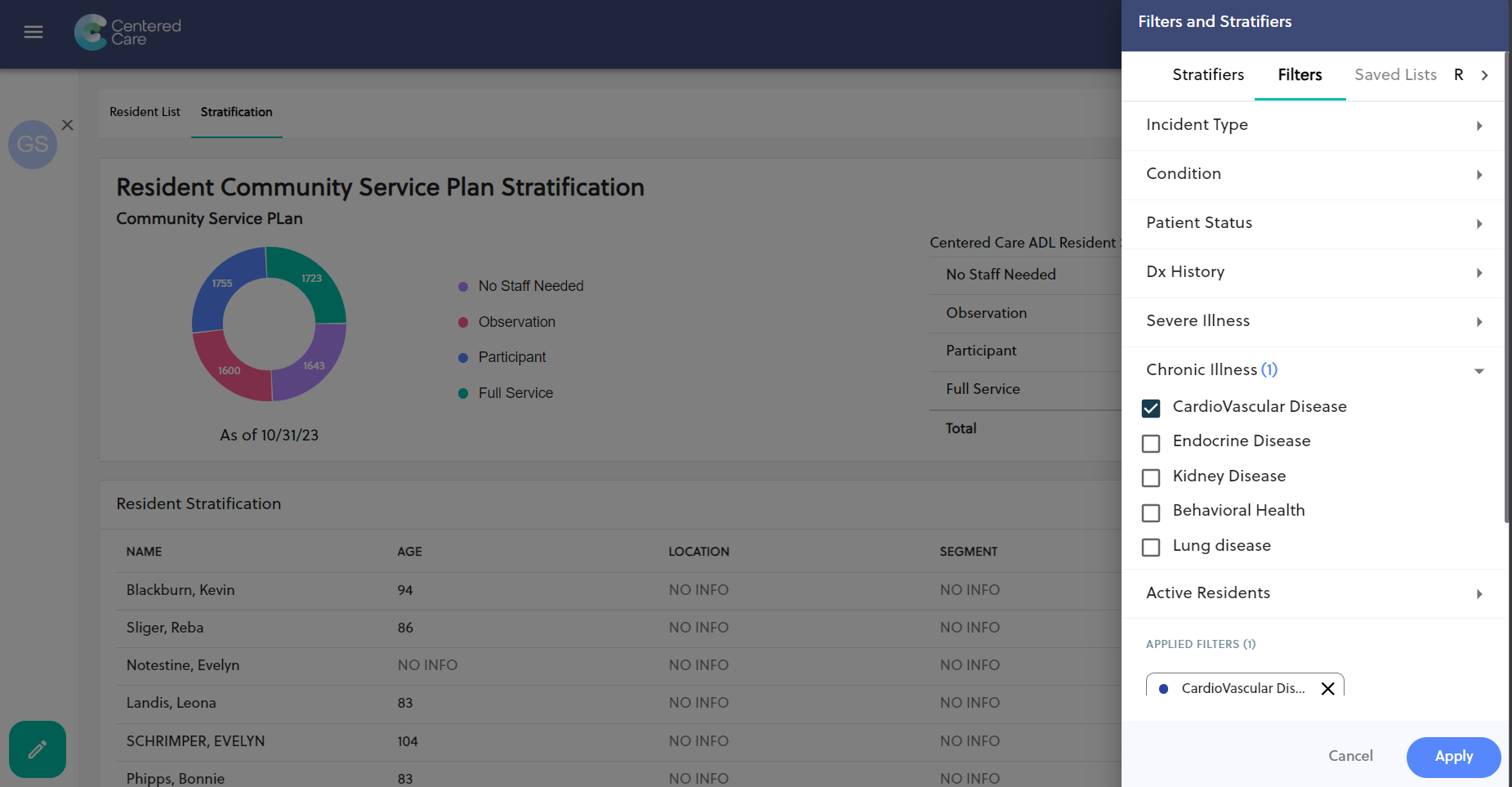Open resident Sliger, Reba row
This screenshot has height=787, width=1512.
click(x=618, y=628)
